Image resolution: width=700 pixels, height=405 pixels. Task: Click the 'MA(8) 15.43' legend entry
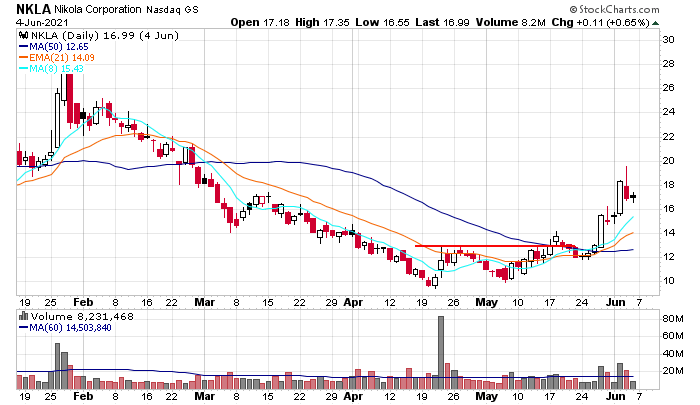(56, 69)
